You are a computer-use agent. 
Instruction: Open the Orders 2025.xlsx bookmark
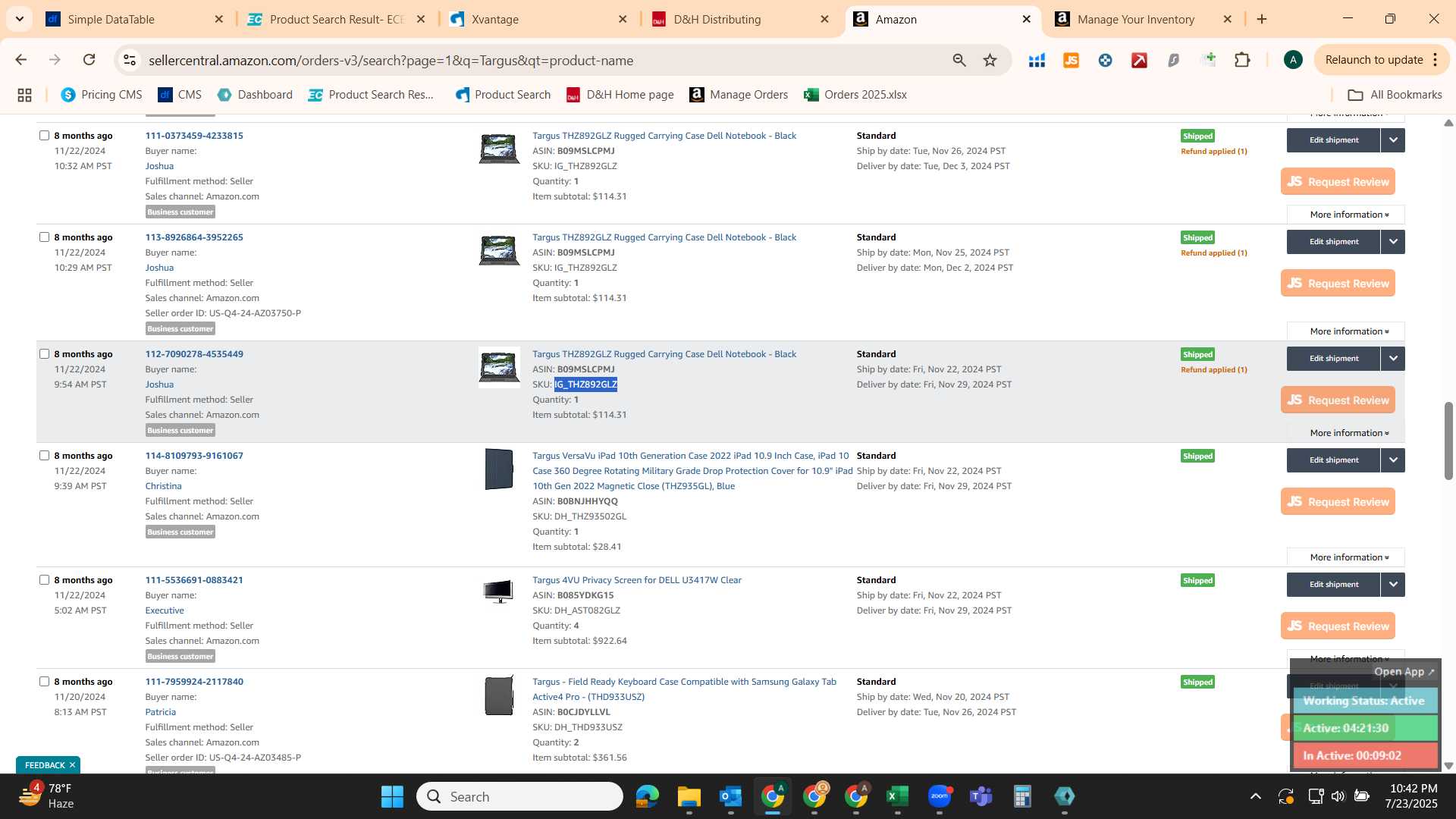(x=855, y=95)
